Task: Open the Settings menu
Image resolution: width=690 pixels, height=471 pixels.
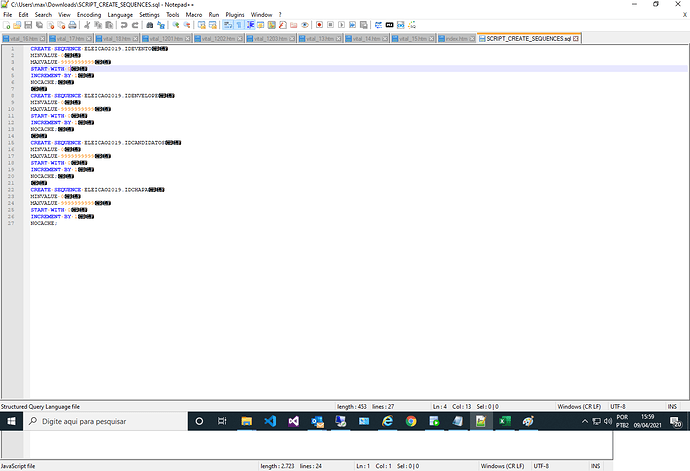Action: (150, 15)
